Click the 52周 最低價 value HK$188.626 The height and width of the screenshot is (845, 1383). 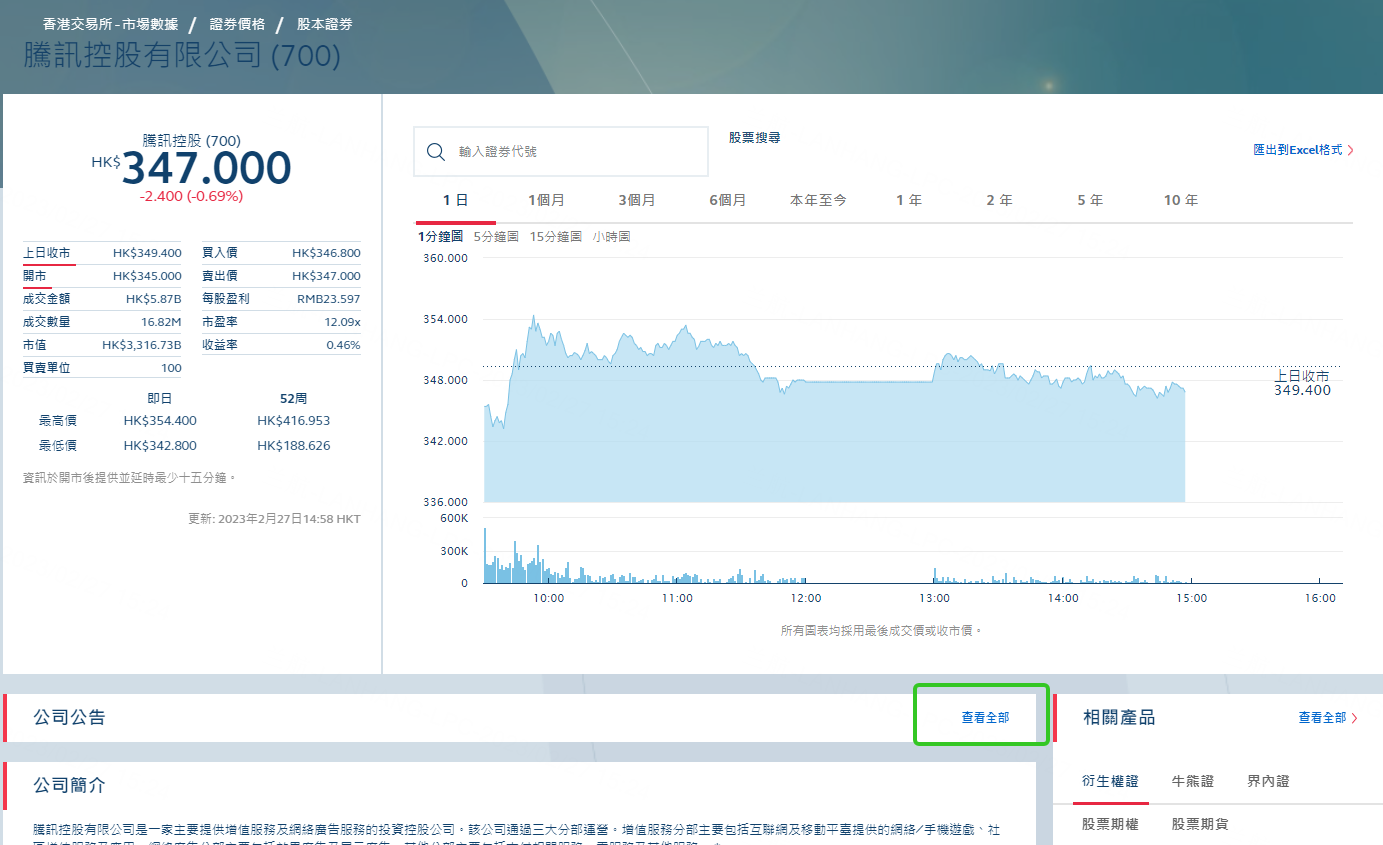(x=293, y=446)
